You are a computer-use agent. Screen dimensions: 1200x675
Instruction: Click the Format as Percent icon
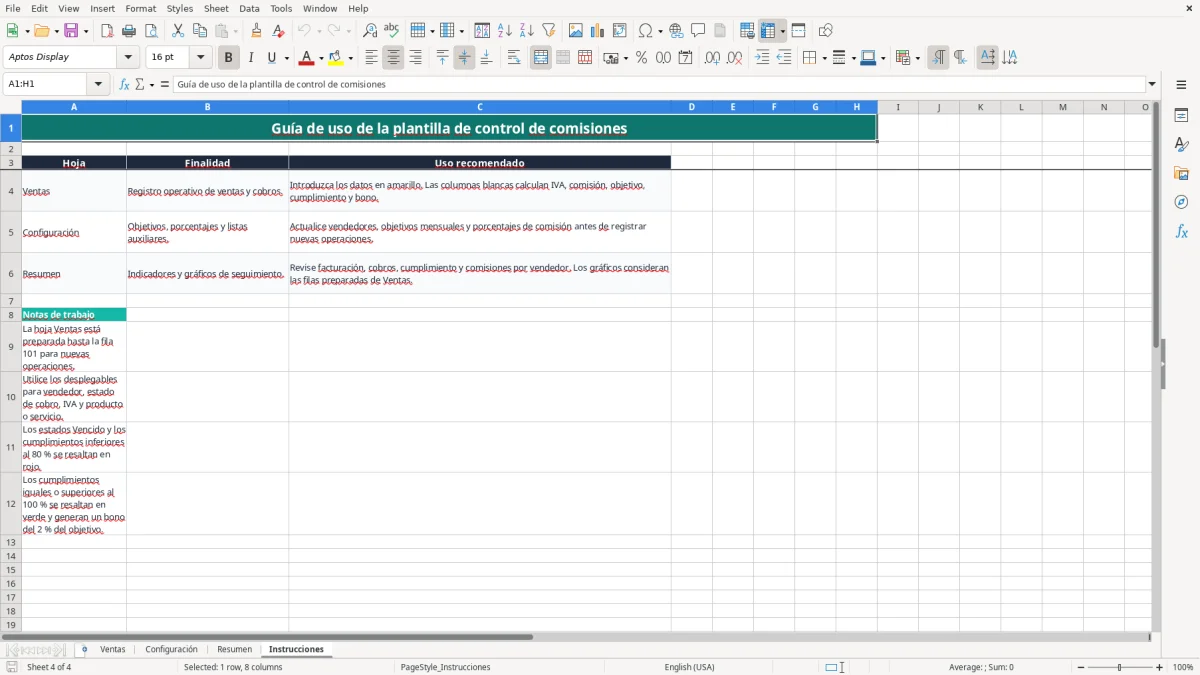642,58
